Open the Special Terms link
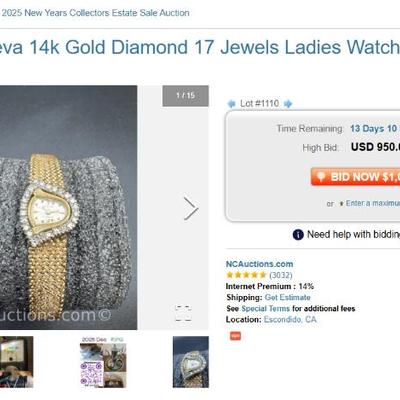Image resolution: width=400 pixels, height=400 pixels. [x=265, y=309]
